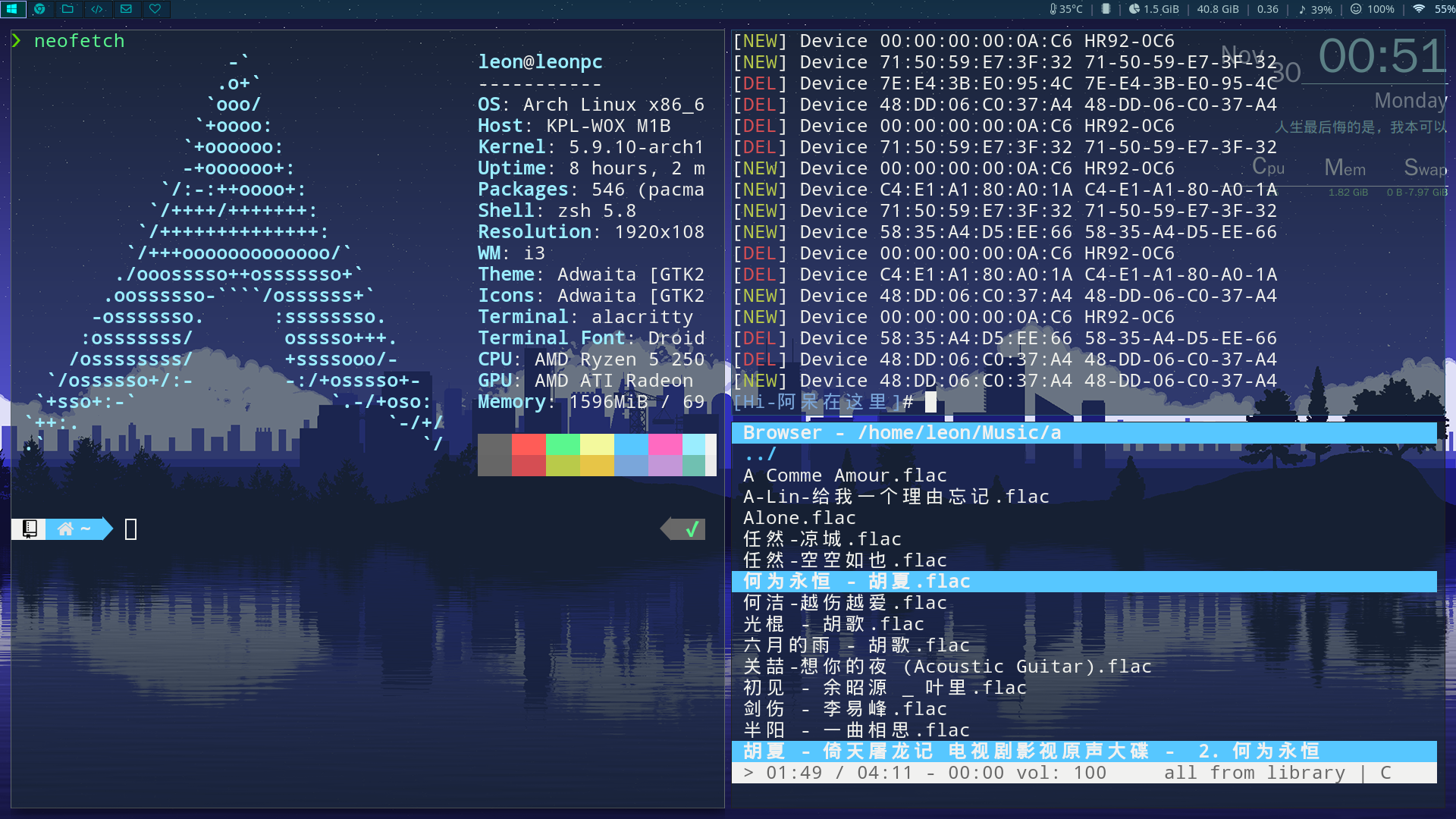Click the 'OS: Arch Linux' neofetch line

(x=591, y=105)
